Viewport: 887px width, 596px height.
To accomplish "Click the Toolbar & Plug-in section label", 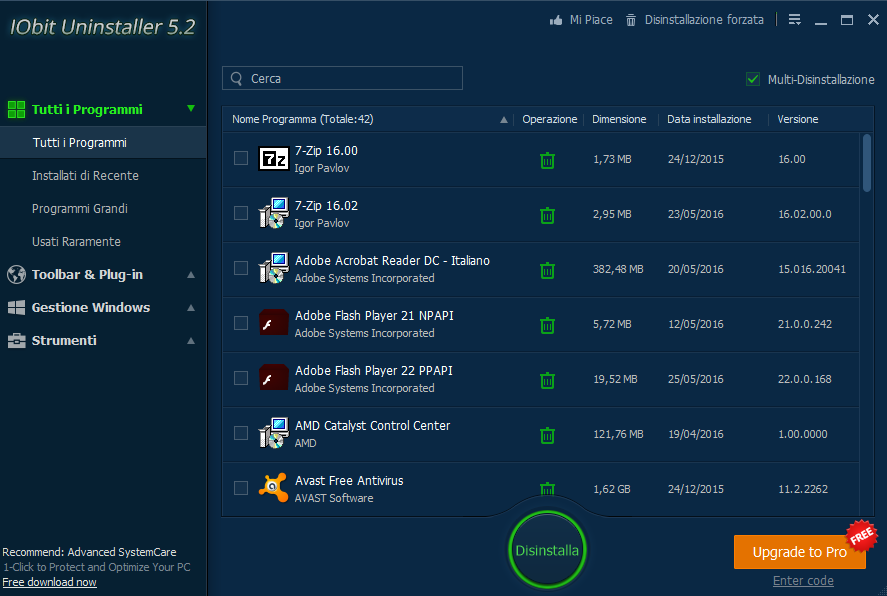I will tap(87, 274).
